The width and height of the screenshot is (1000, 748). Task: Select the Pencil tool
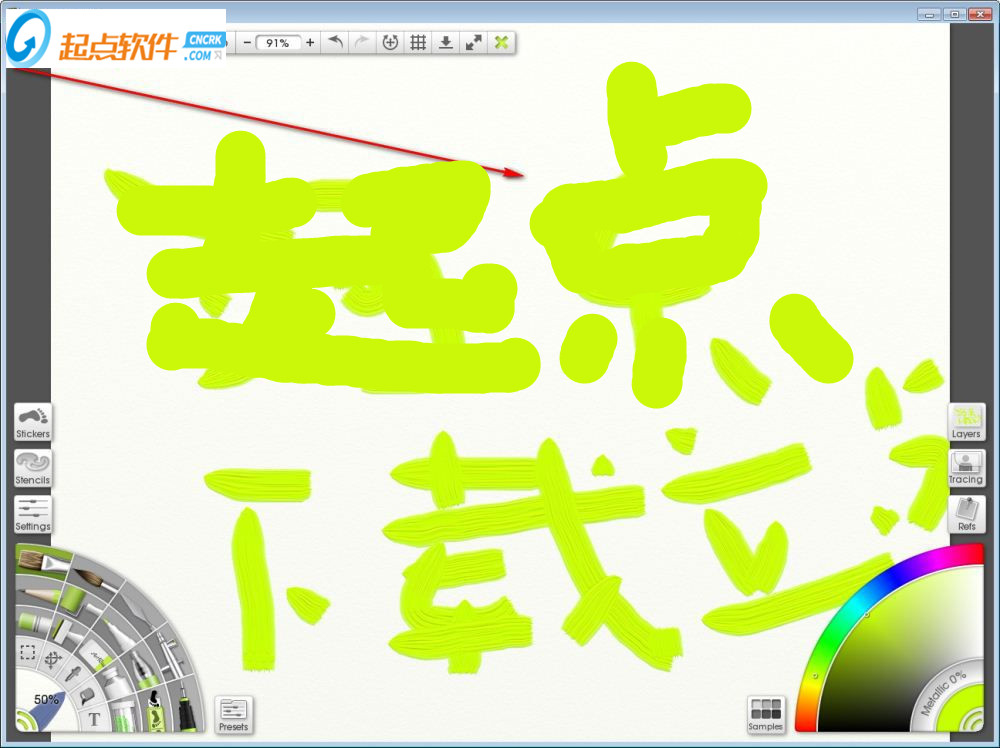click(40, 593)
